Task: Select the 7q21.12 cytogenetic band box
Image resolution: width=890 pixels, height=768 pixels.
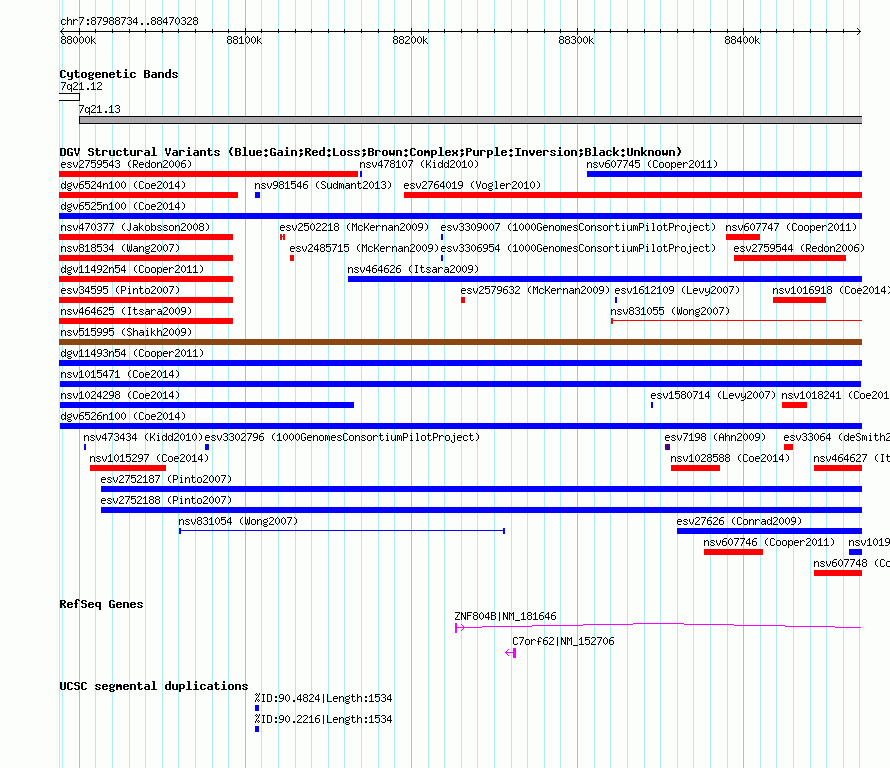Action: pyautogui.click(x=69, y=97)
